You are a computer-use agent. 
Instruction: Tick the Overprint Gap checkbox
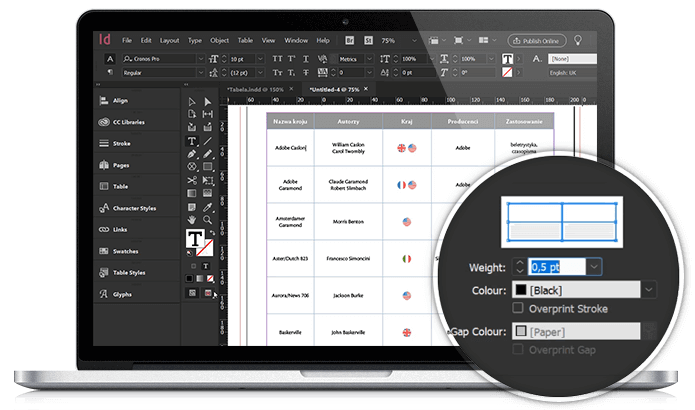(518, 348)
